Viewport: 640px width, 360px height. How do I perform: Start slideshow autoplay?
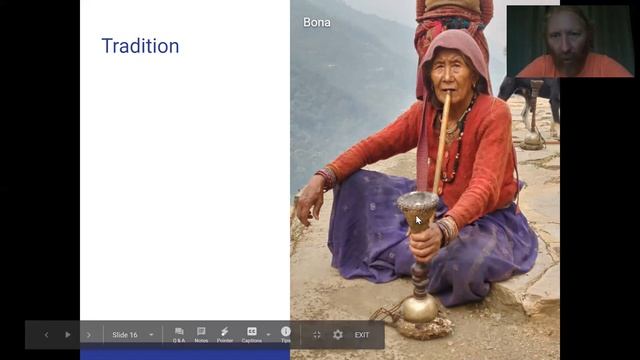click(67, 335)
